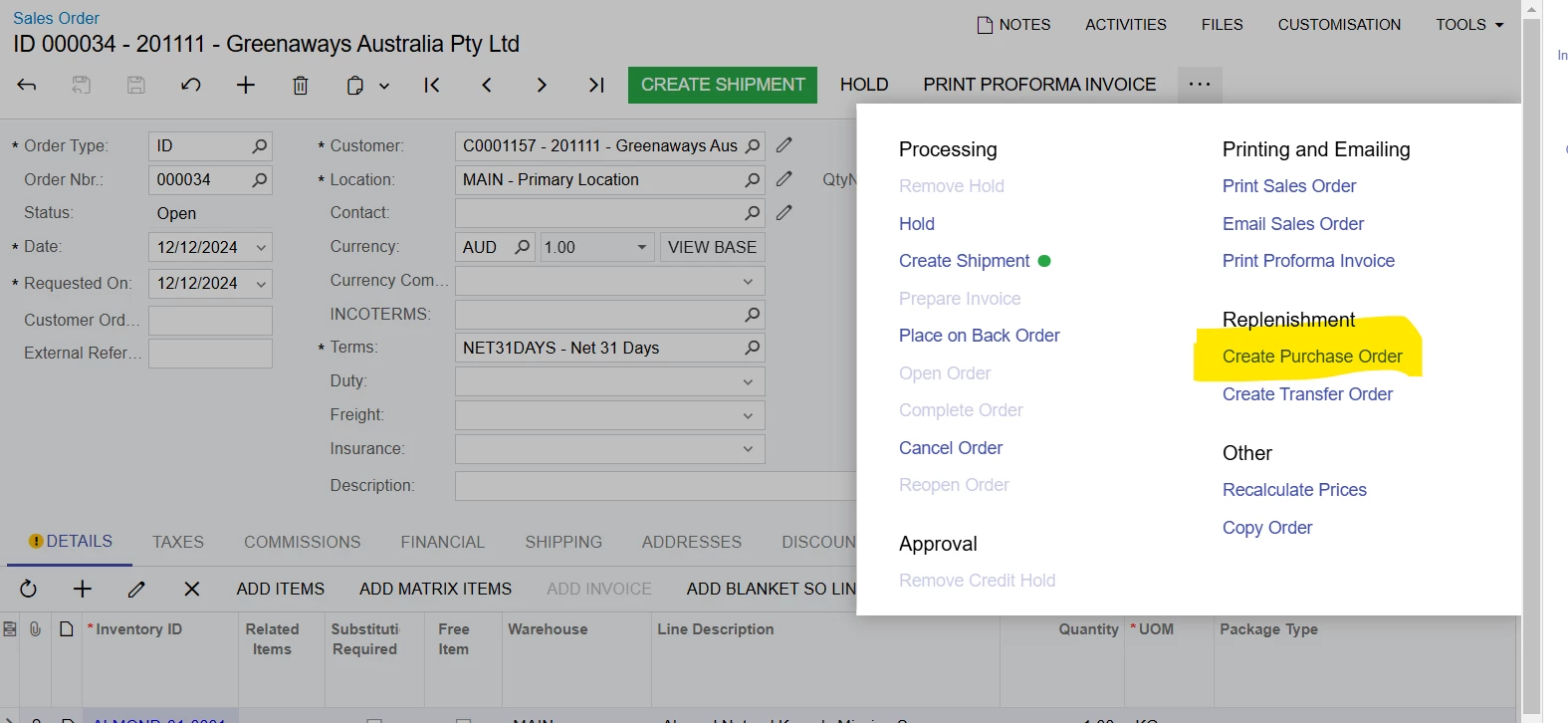Click the External Refer... input field
Viewport: 1568px width, 723px height.
pos(210,354)
